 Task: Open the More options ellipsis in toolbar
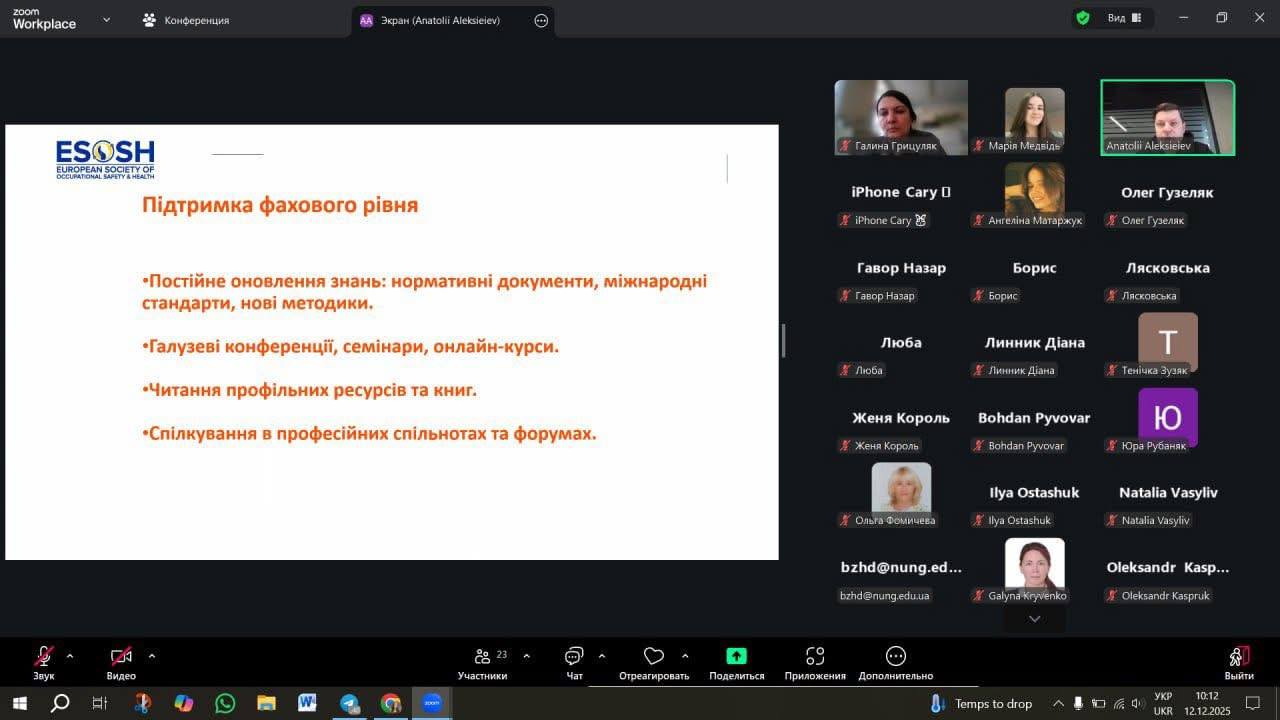coord(895,657)
